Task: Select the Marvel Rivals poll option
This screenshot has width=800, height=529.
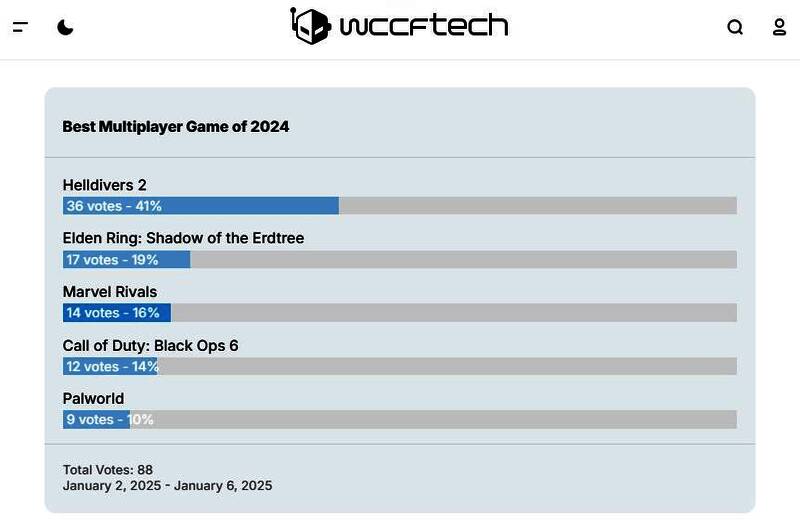Action: [x=110, y=292]
